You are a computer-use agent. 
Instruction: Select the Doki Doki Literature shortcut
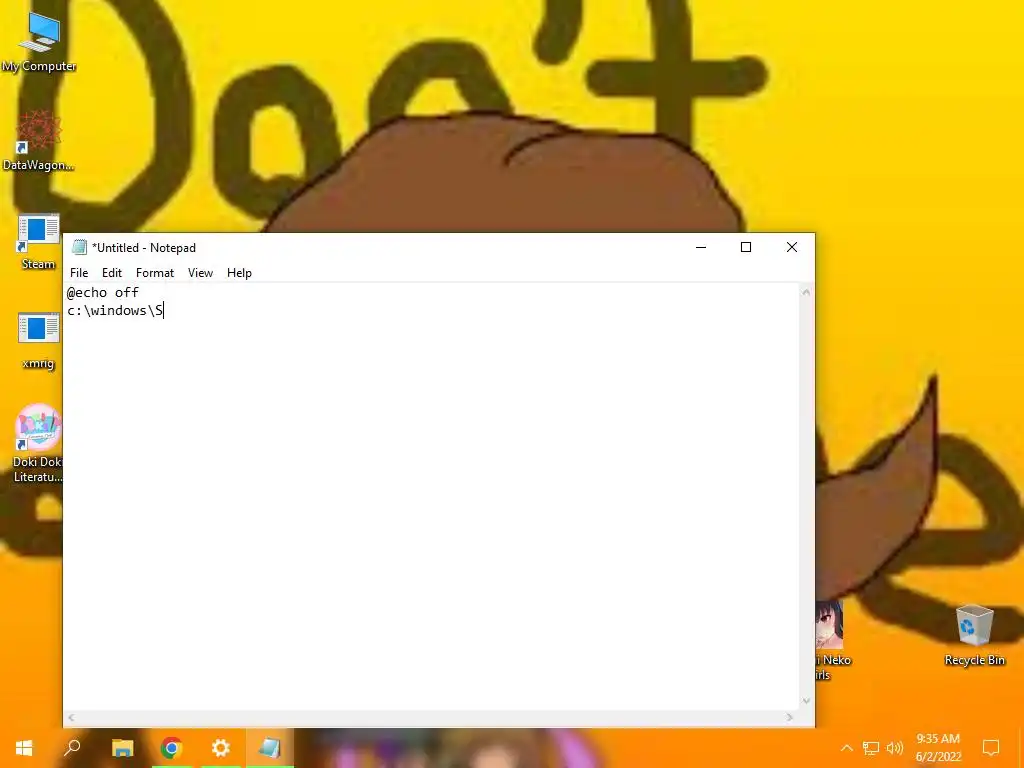pos(38,444)
